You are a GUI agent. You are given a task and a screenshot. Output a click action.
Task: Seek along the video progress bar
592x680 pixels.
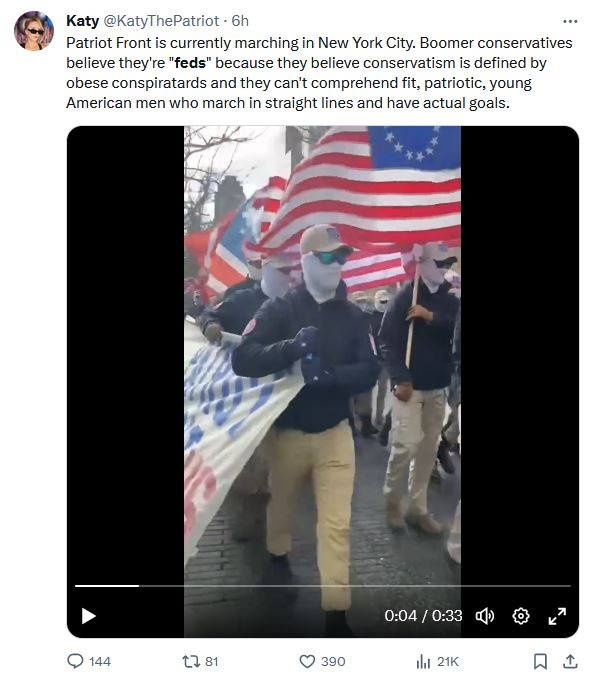(x=323, y=585)
